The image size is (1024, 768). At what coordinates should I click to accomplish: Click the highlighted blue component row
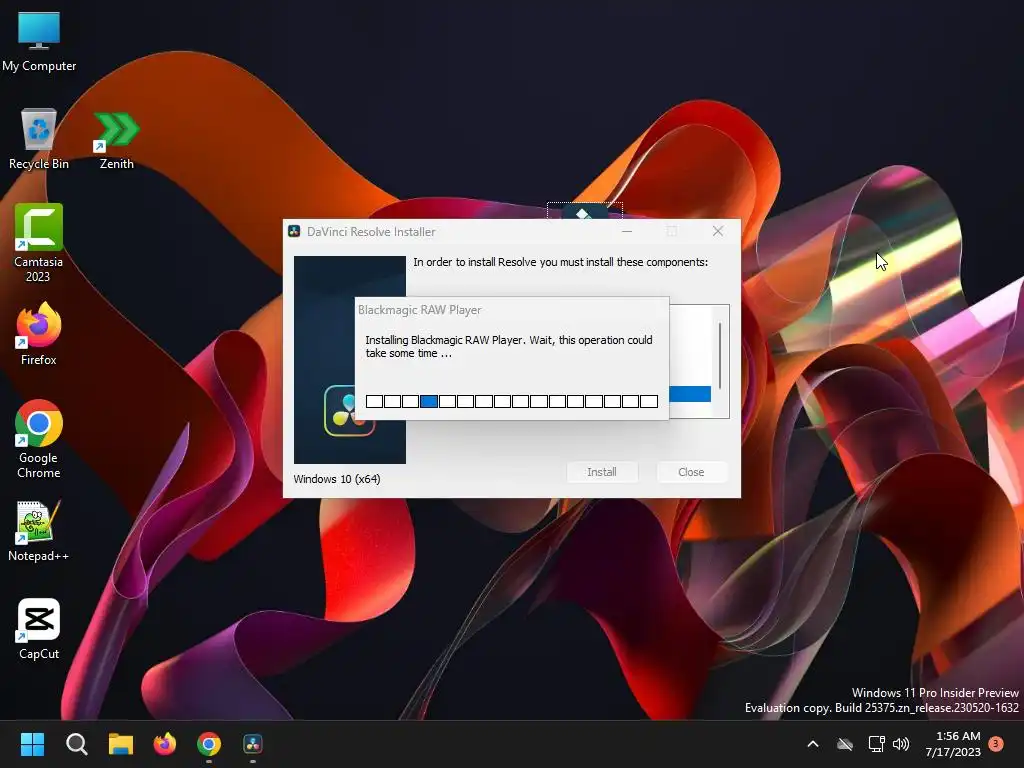[690, 394]
